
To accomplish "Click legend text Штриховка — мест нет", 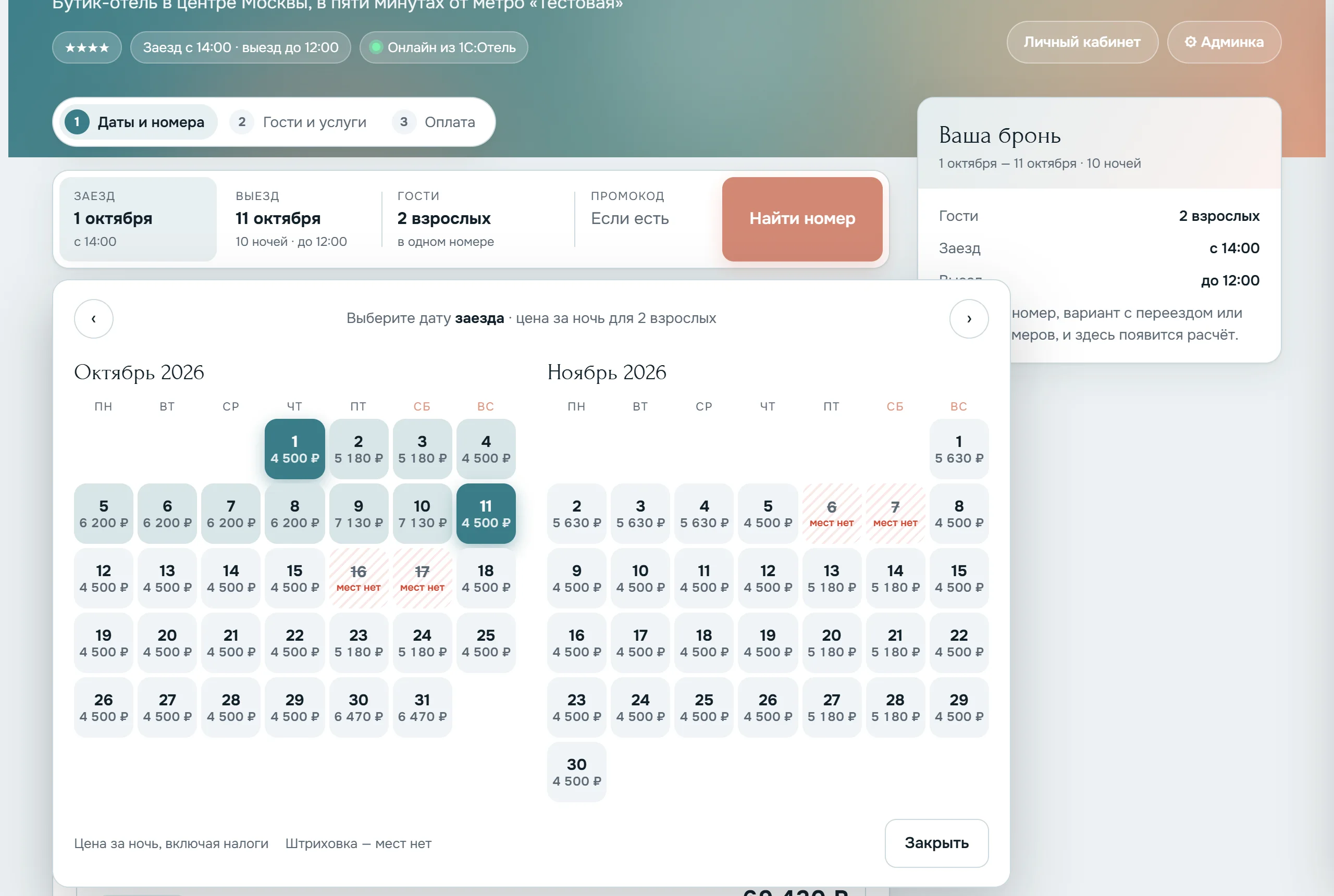I will coord(359,843).
